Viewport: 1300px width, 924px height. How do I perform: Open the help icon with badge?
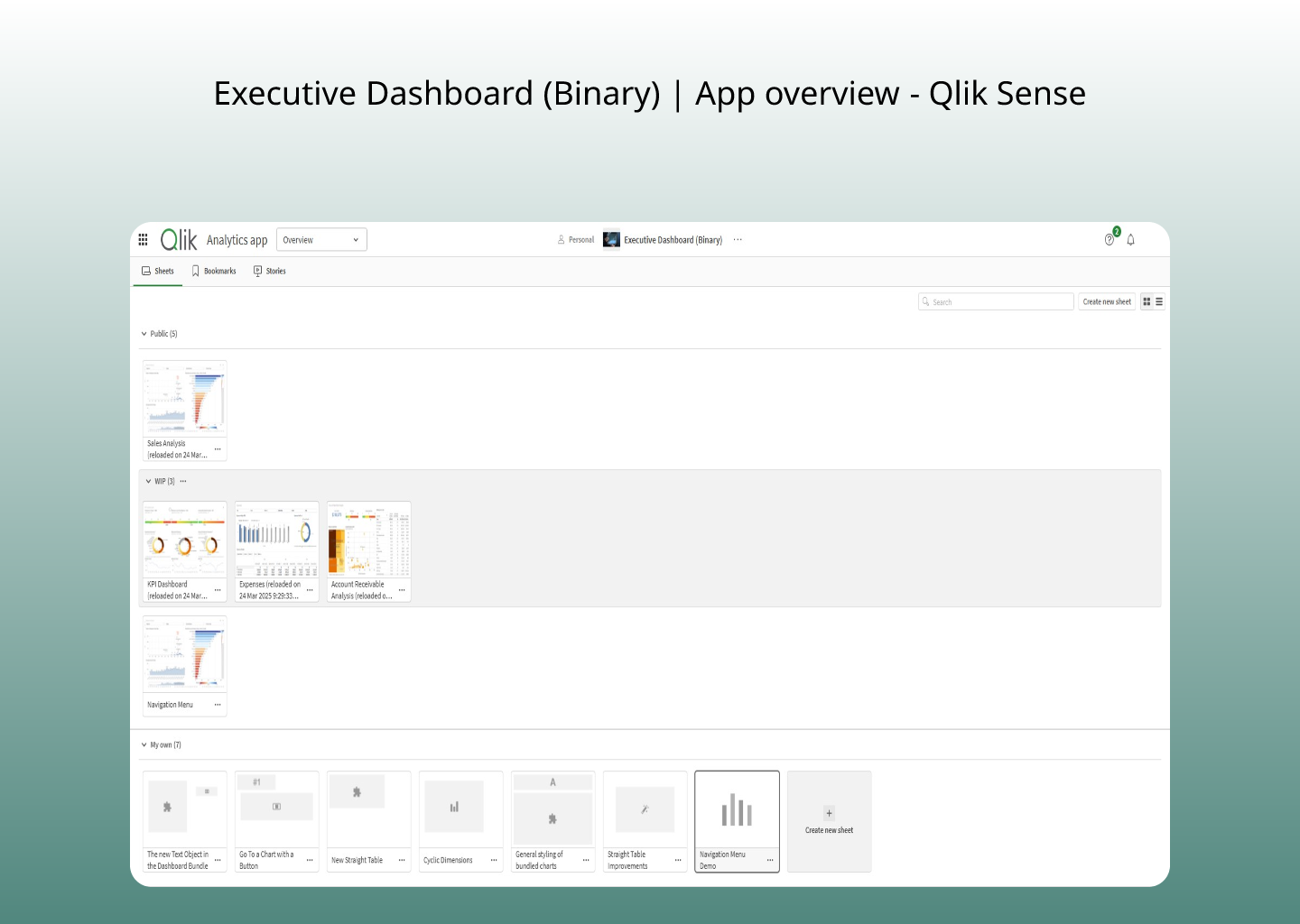(1110, 239)
